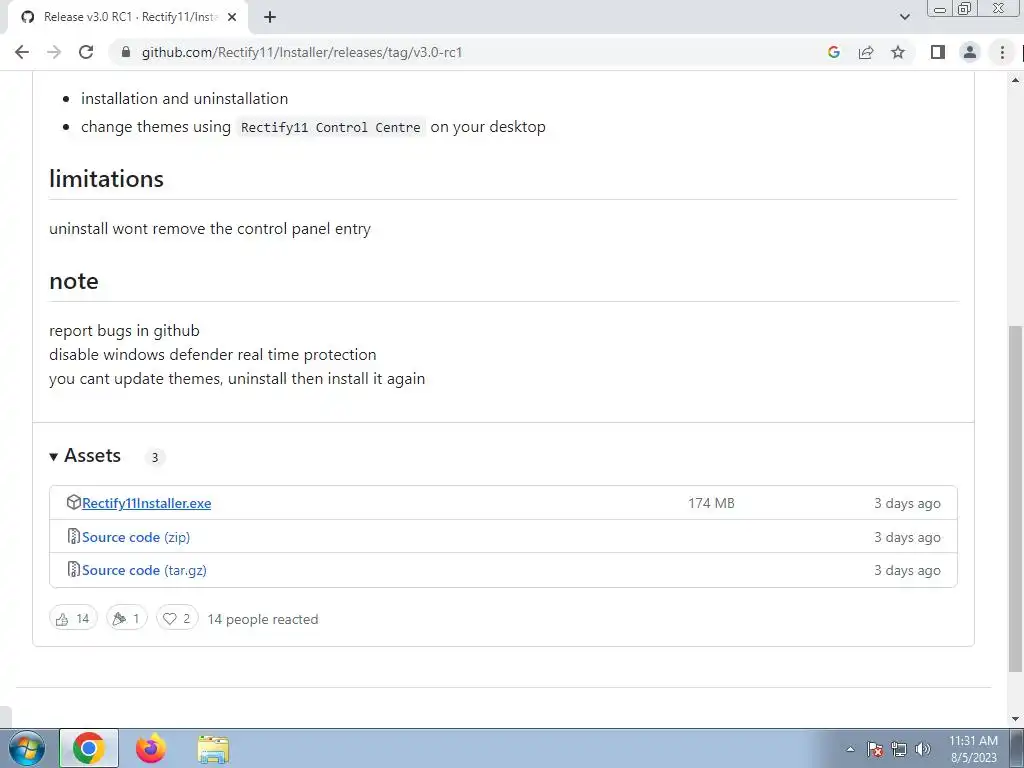Click the 174 MB file size
1024x768 pixels.
coord(711,503)
